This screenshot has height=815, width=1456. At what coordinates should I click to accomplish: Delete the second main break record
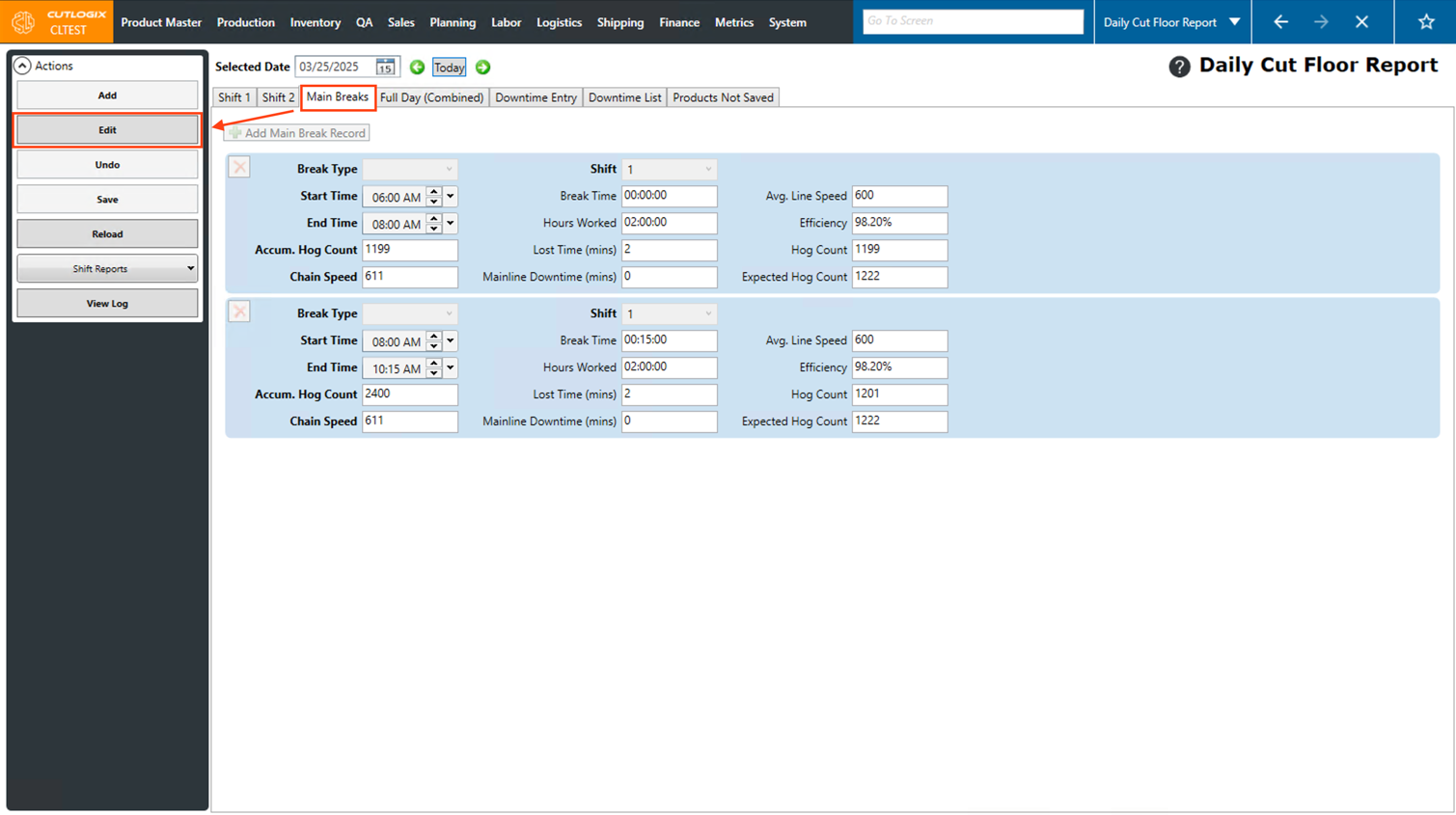239,312
